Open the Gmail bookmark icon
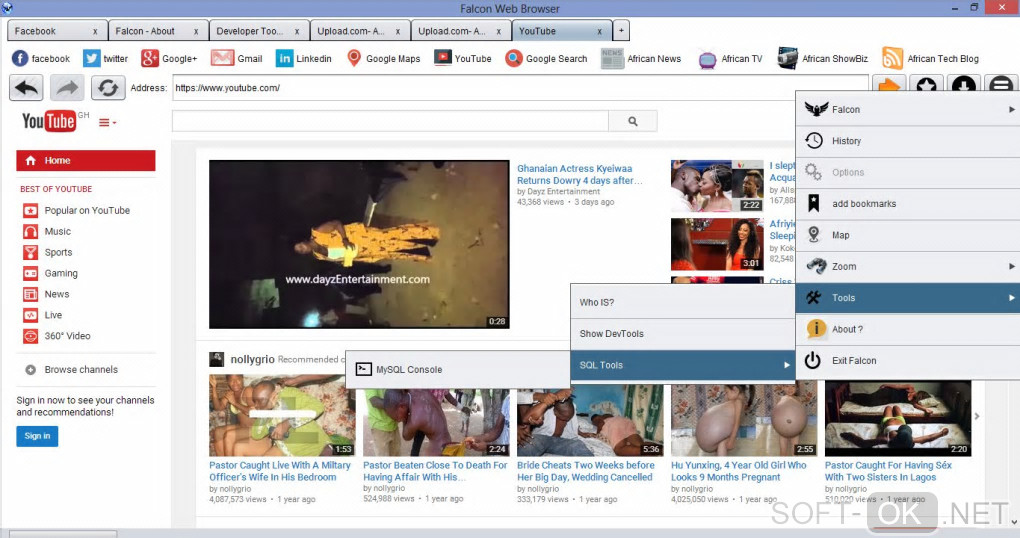 click(x=222, y=59)
